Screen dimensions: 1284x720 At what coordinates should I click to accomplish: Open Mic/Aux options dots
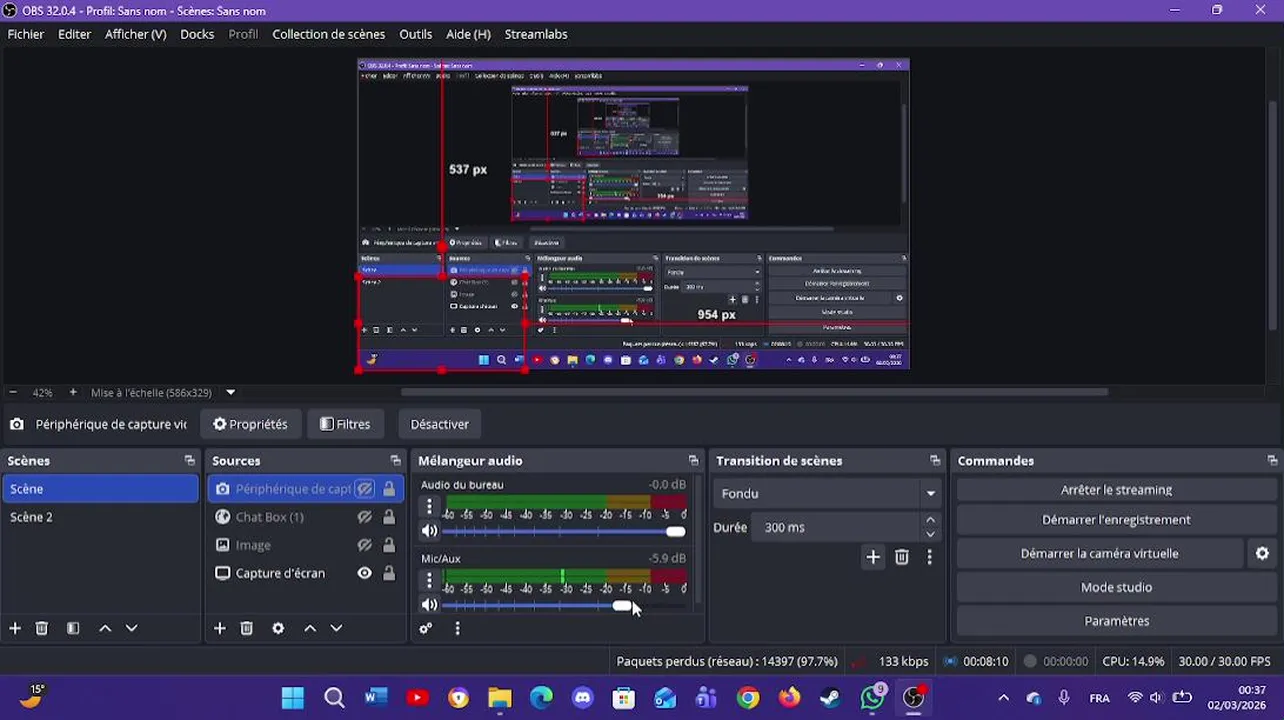(x=429, y=580)
